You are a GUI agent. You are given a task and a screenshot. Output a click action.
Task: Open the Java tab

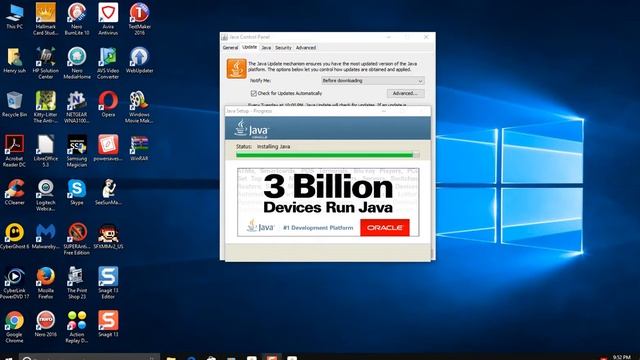266,48
